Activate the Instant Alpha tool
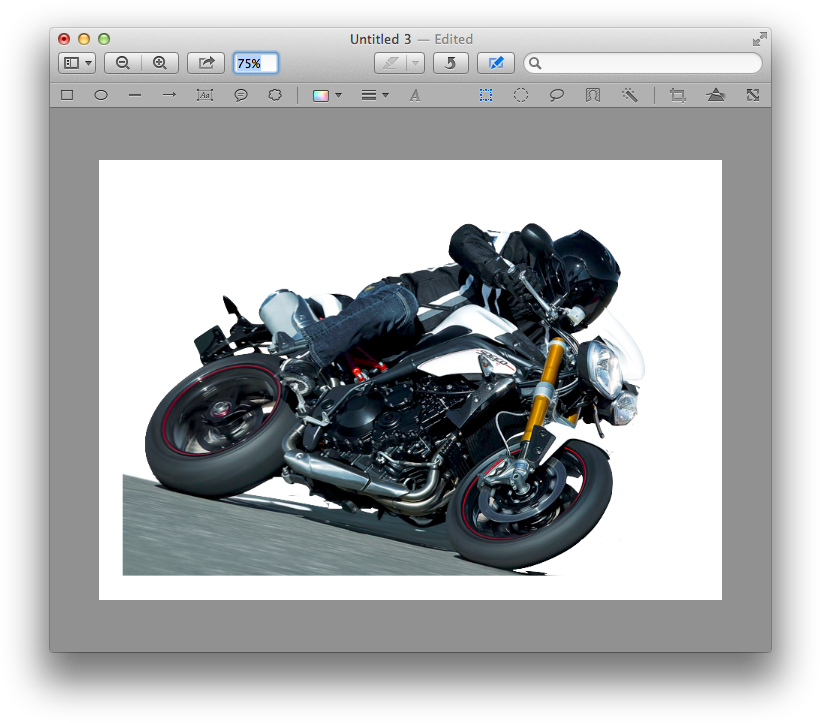 (x=629, y=94)
